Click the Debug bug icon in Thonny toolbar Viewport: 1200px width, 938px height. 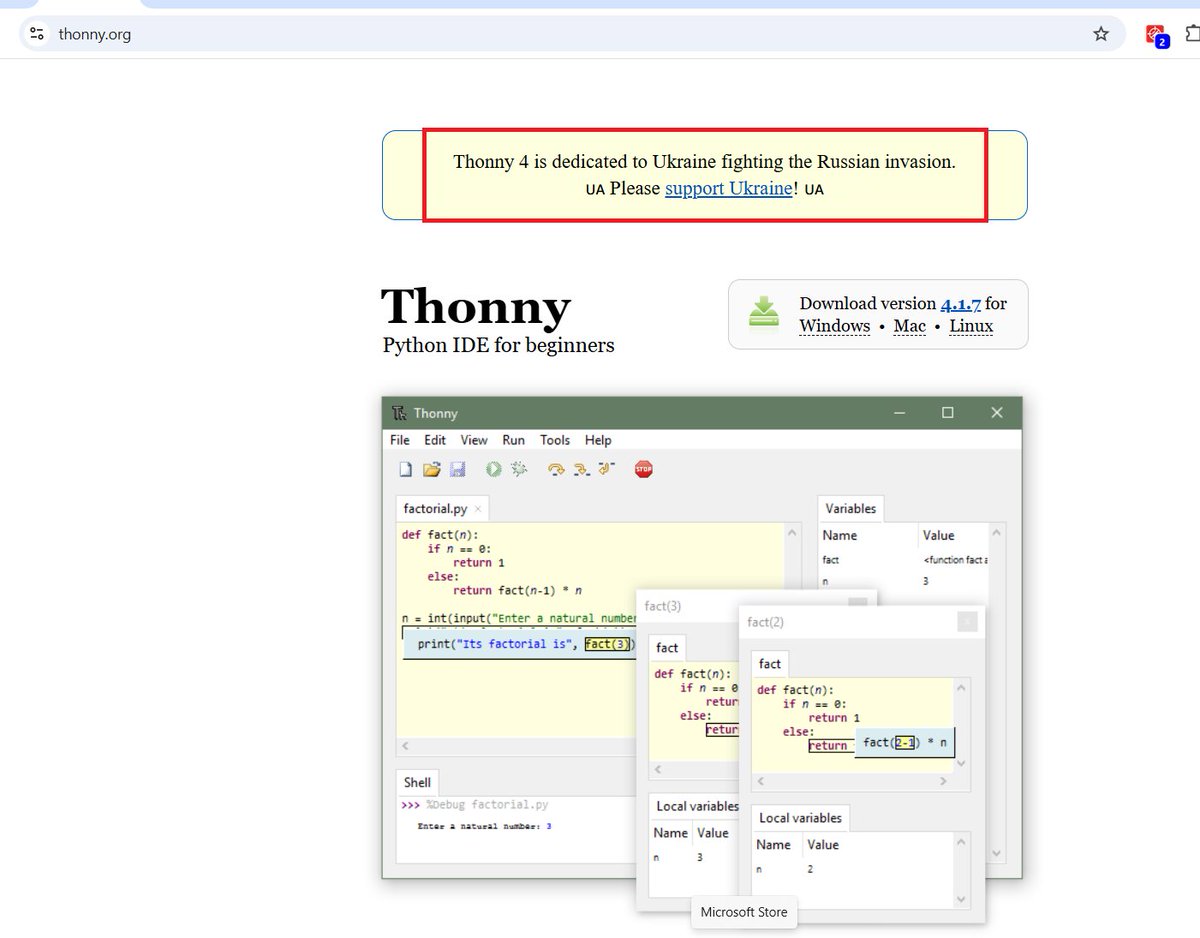(x=518, y=469)
